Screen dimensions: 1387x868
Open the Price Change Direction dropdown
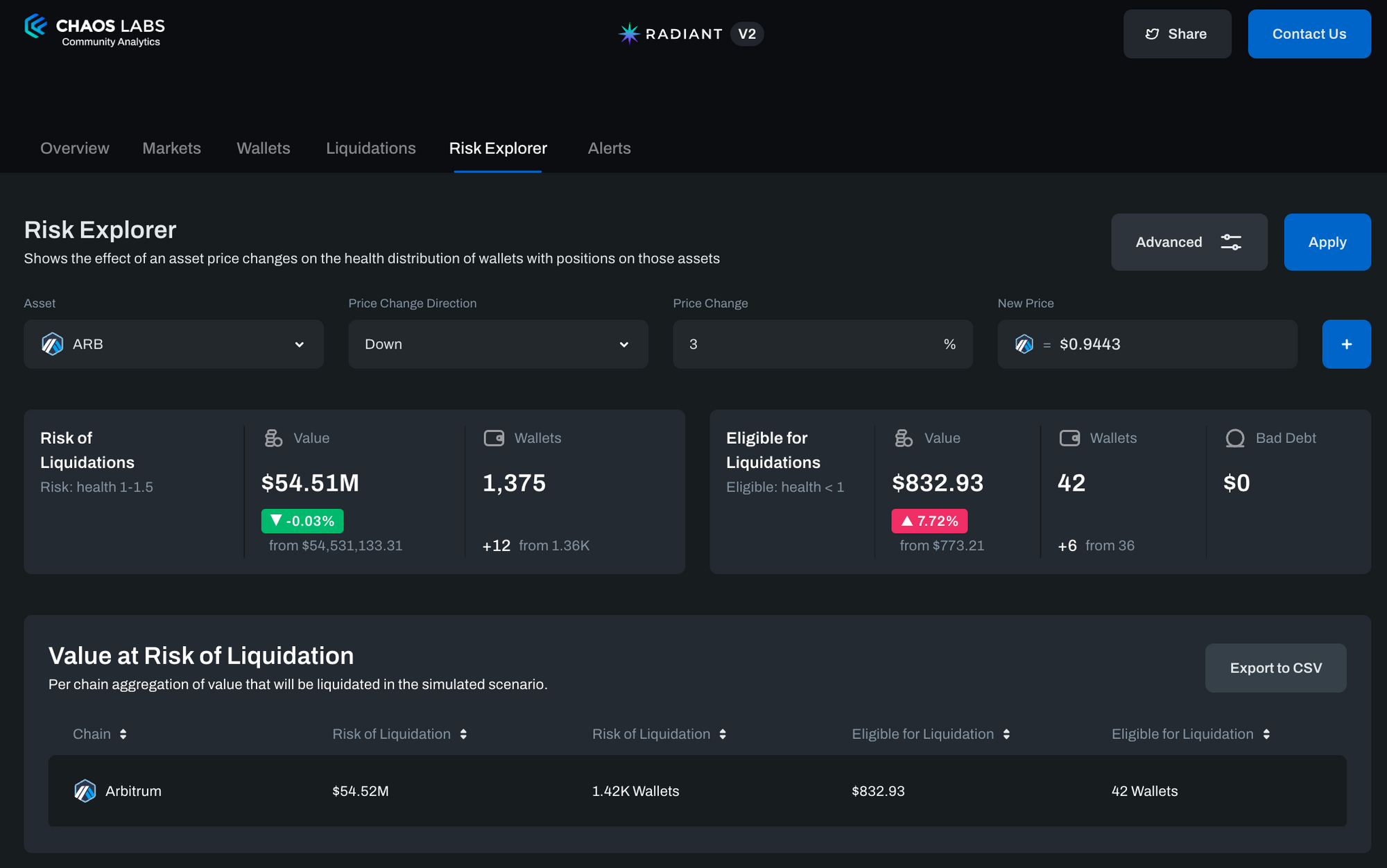[x=498, y=344]
